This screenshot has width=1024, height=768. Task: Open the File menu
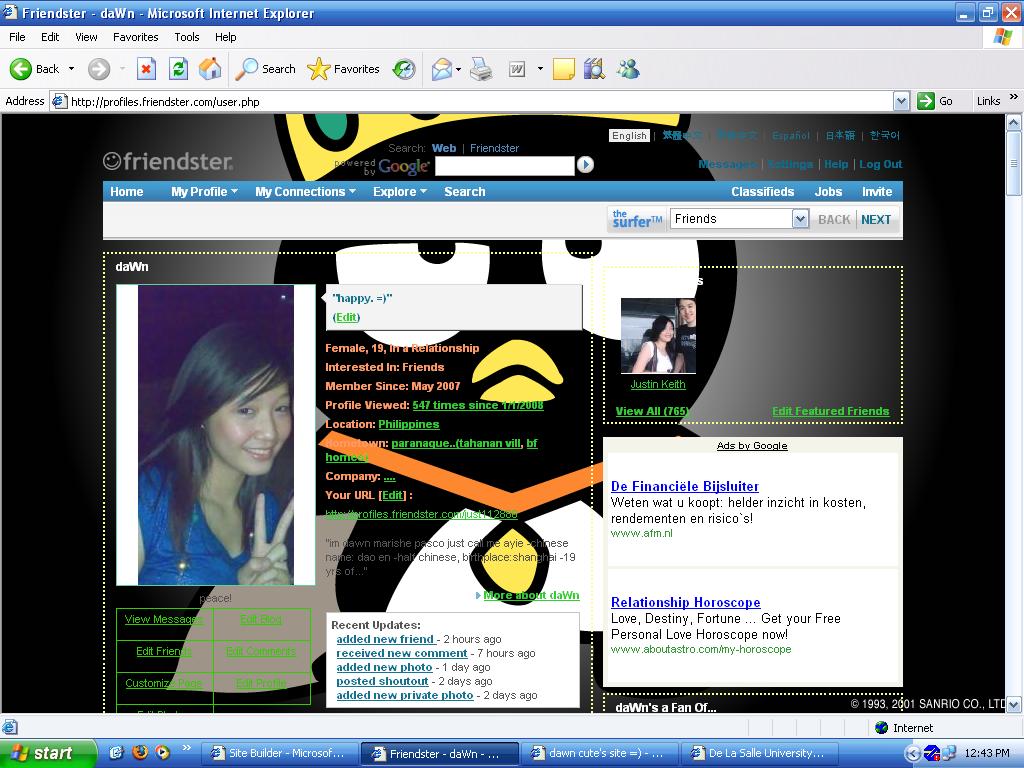(17, 37)
